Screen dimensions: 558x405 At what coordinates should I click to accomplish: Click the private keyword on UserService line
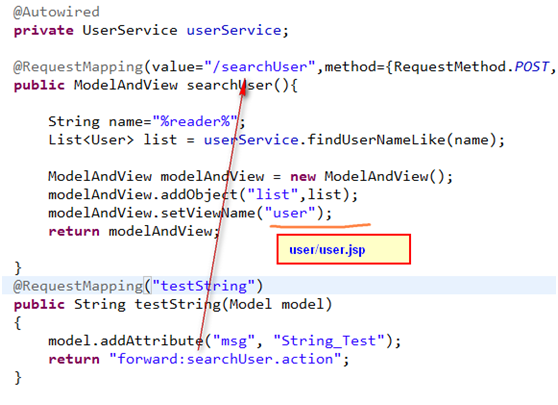[x=43, y=30]
